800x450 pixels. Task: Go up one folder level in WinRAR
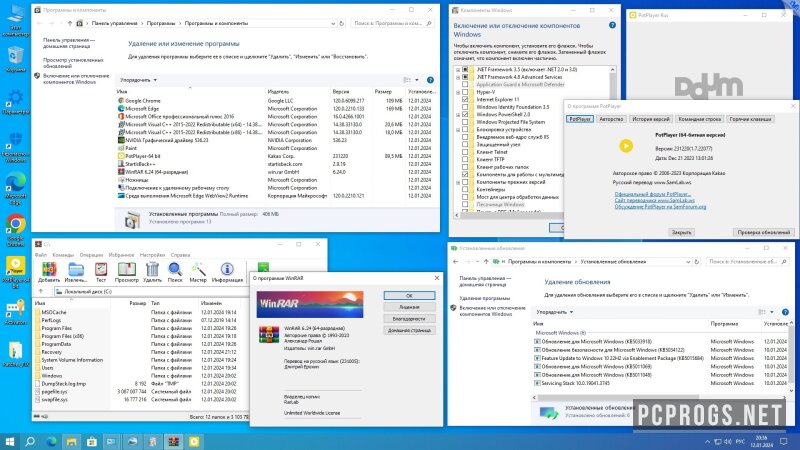click(x=41, y=291)
